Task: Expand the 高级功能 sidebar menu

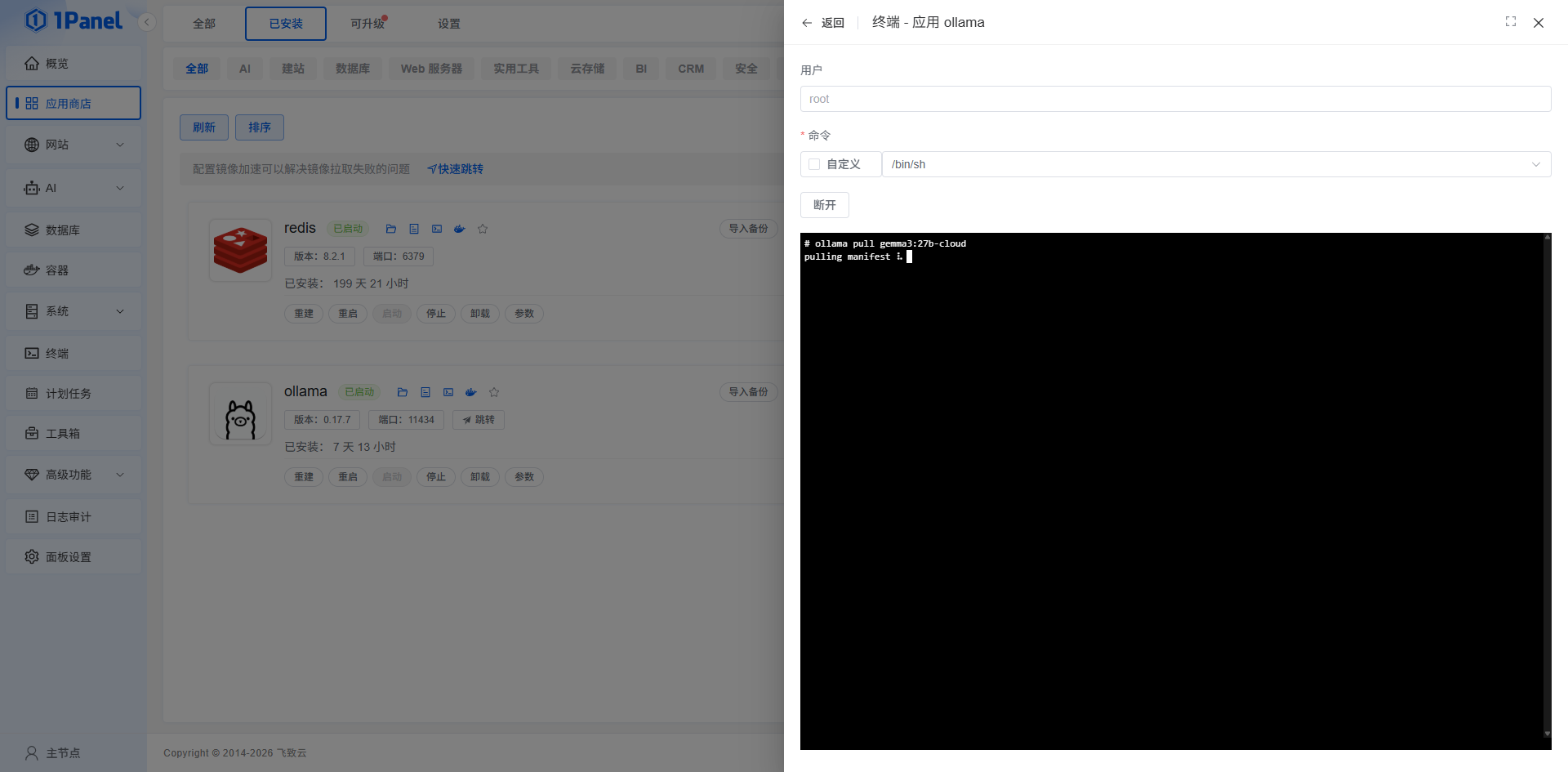Action: click(x=73, y=475)
